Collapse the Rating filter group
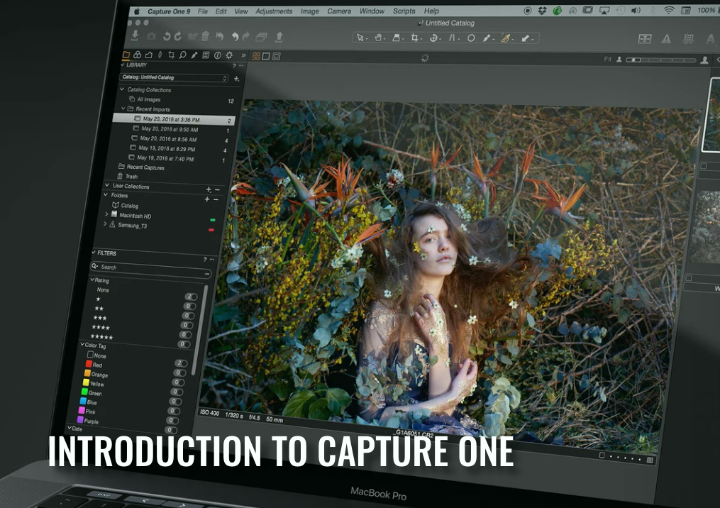The height and width of the screenshot is (508, 720). 92,279
